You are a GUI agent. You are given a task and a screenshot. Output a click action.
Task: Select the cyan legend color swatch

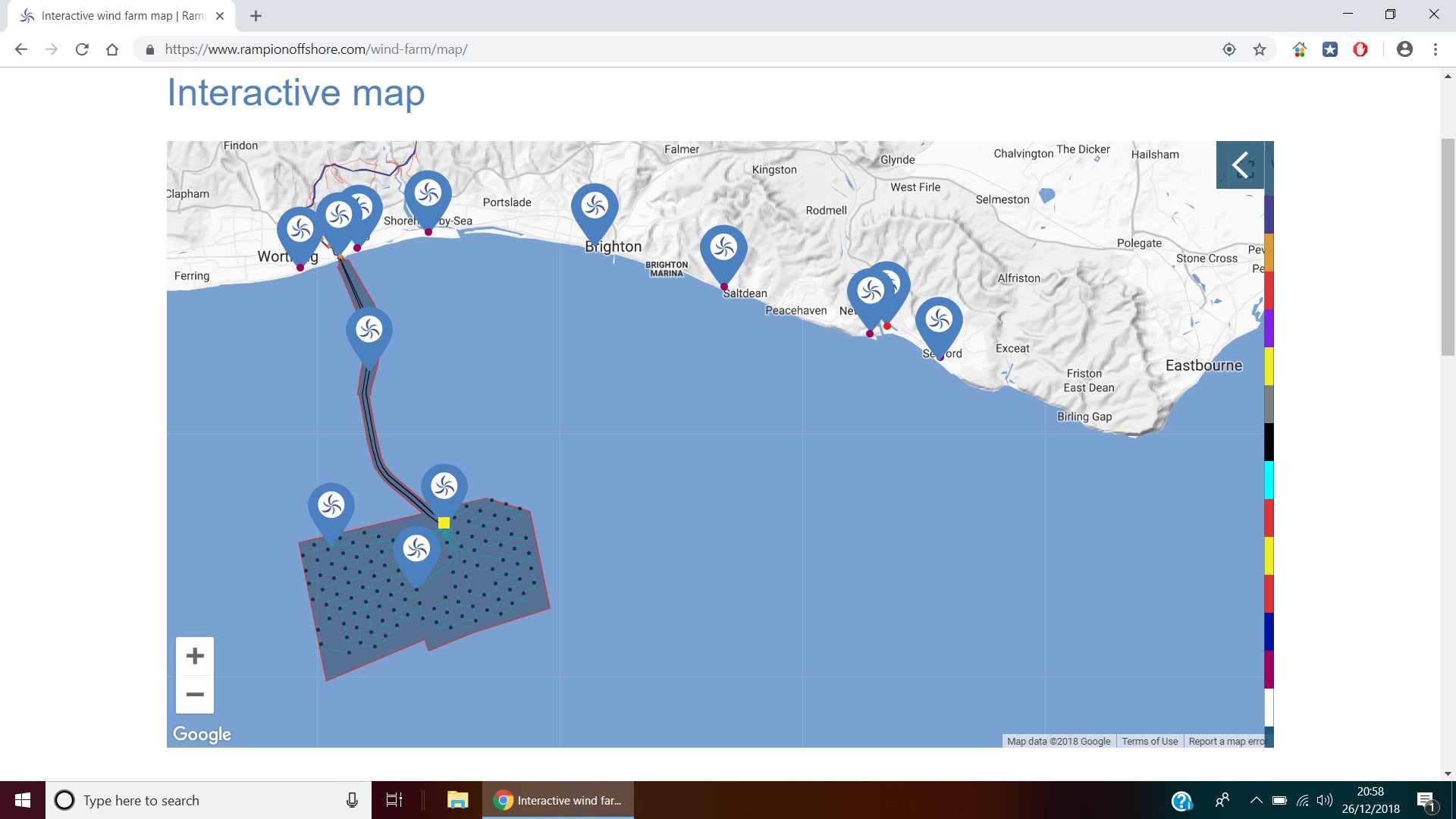(x=1269, y=480)
